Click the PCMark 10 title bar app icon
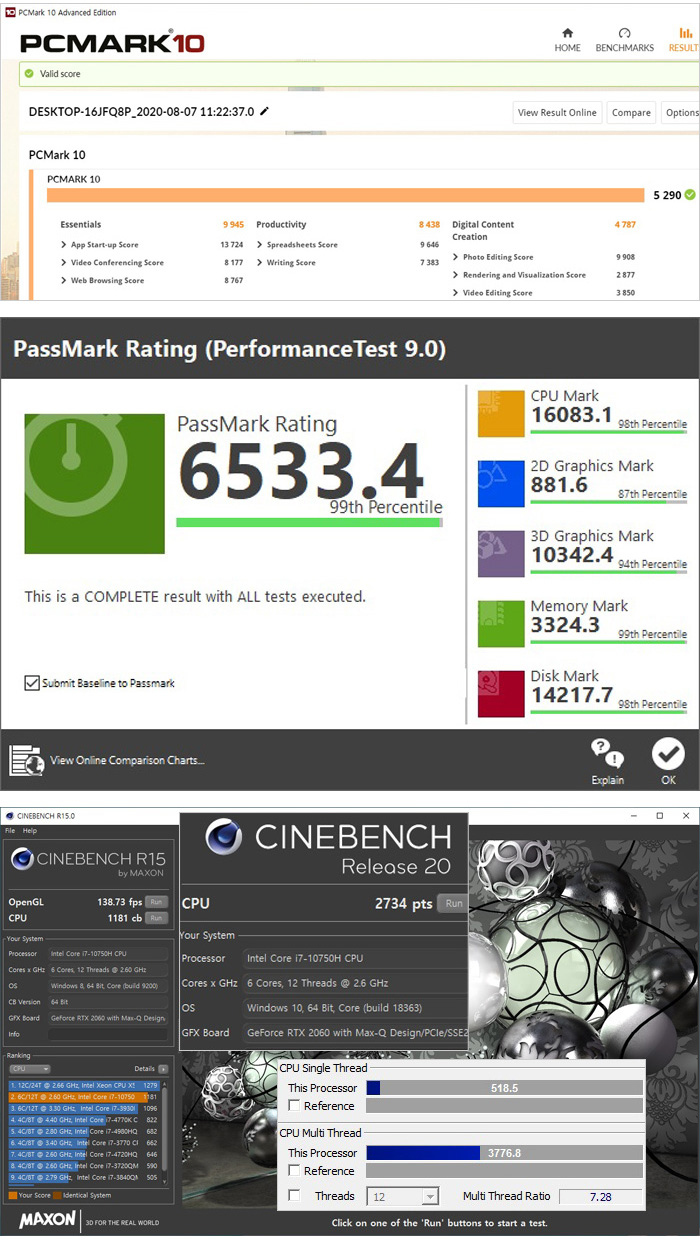Screen dimensions: 700x1240 pos(10,13)
